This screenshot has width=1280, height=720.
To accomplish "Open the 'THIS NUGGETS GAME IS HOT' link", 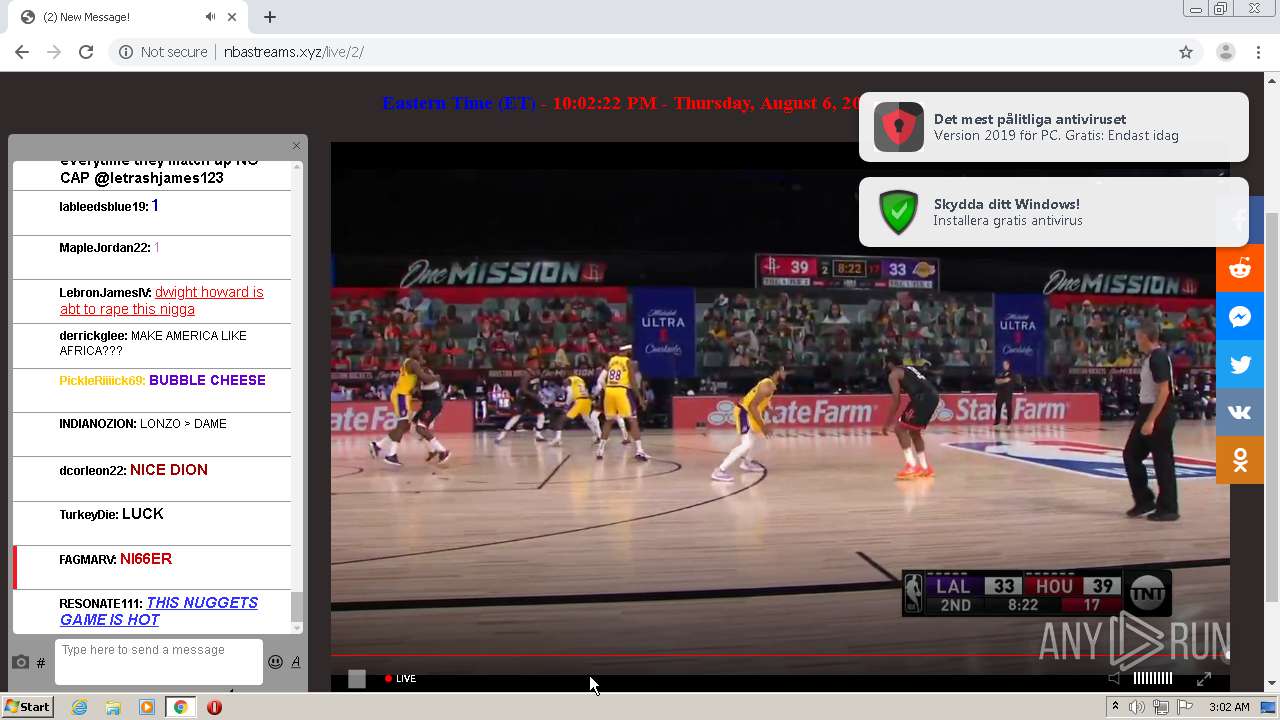I will point(159,611).
